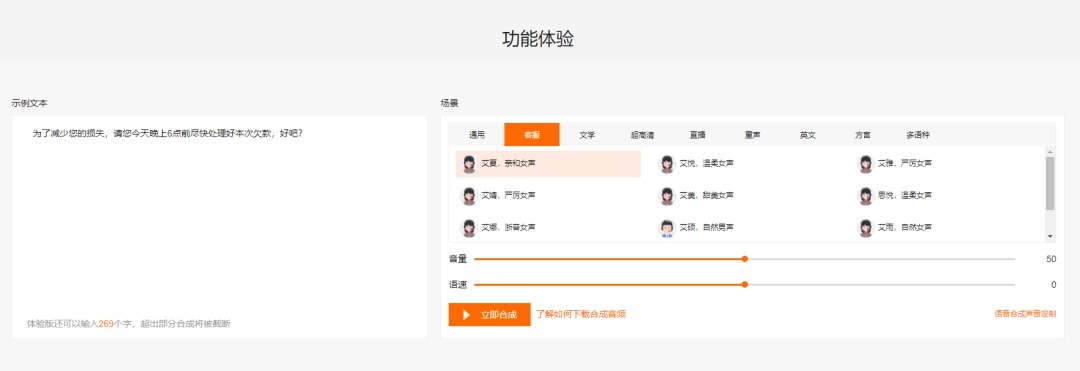Focus the 示例文本 sample text area
Viewport: 1080px width, 371px height.
(x=220, y=226)
